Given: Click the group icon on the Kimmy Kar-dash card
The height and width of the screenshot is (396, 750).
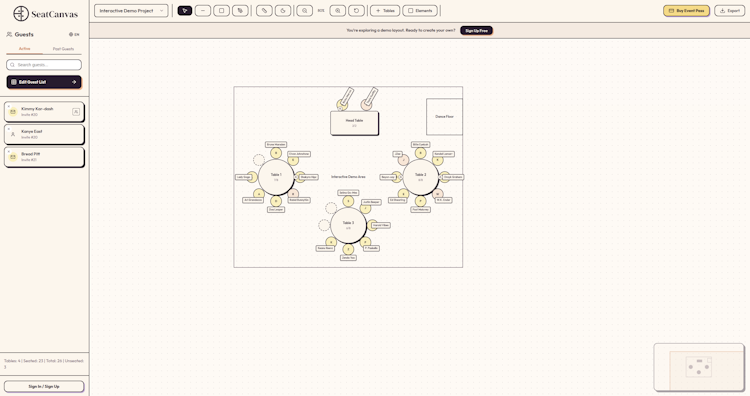Looking at the screenshot, I should point(76,111).
